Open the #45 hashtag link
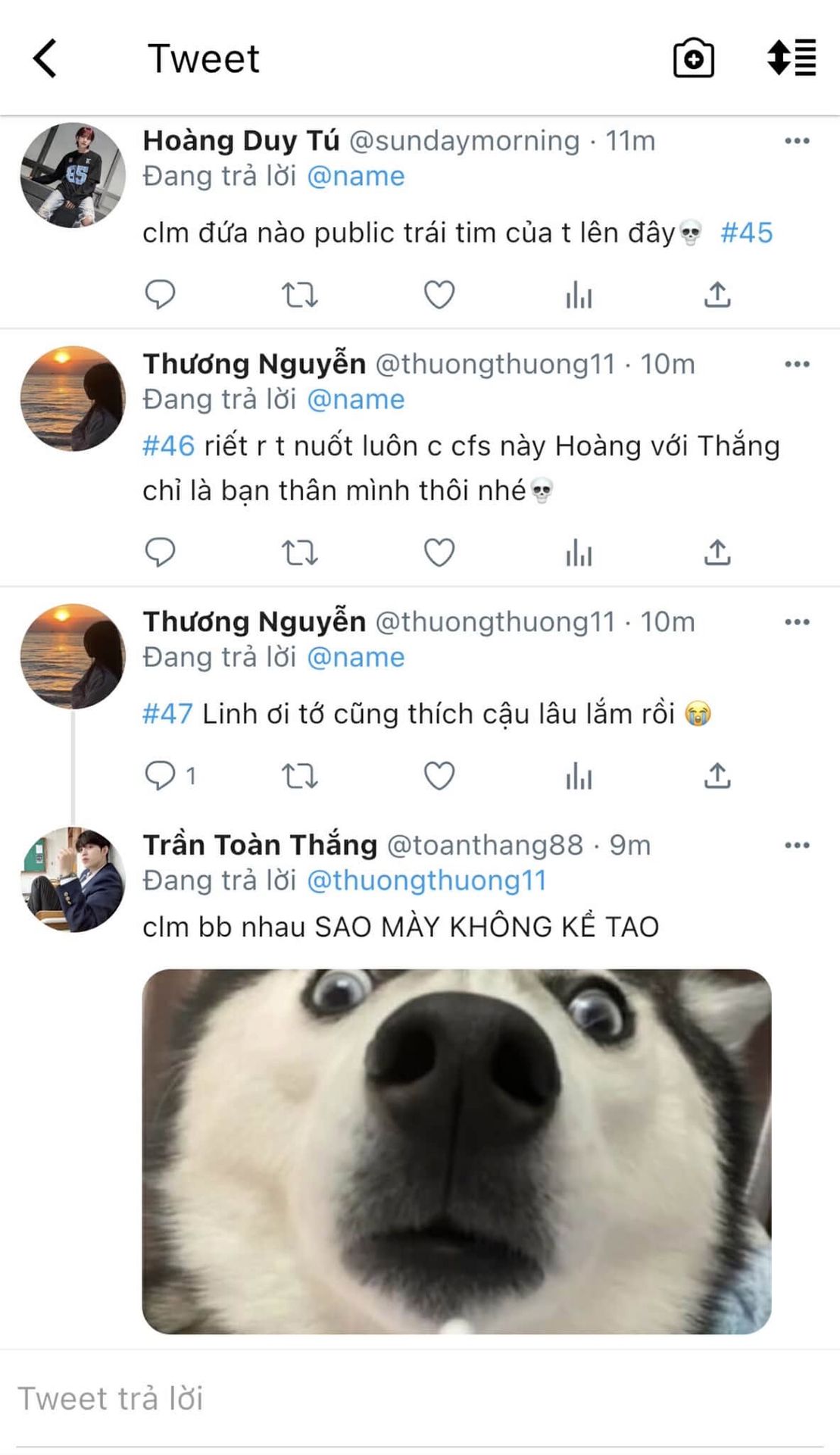Screen dimensions: 840x1455 pyautogui.click(x=747, y=233)
